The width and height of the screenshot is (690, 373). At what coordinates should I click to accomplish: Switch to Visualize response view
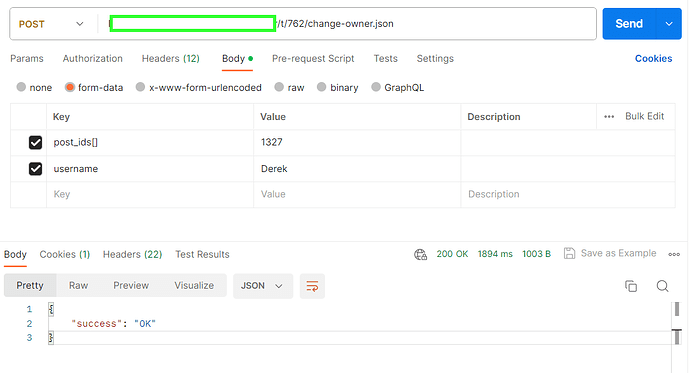194,285
